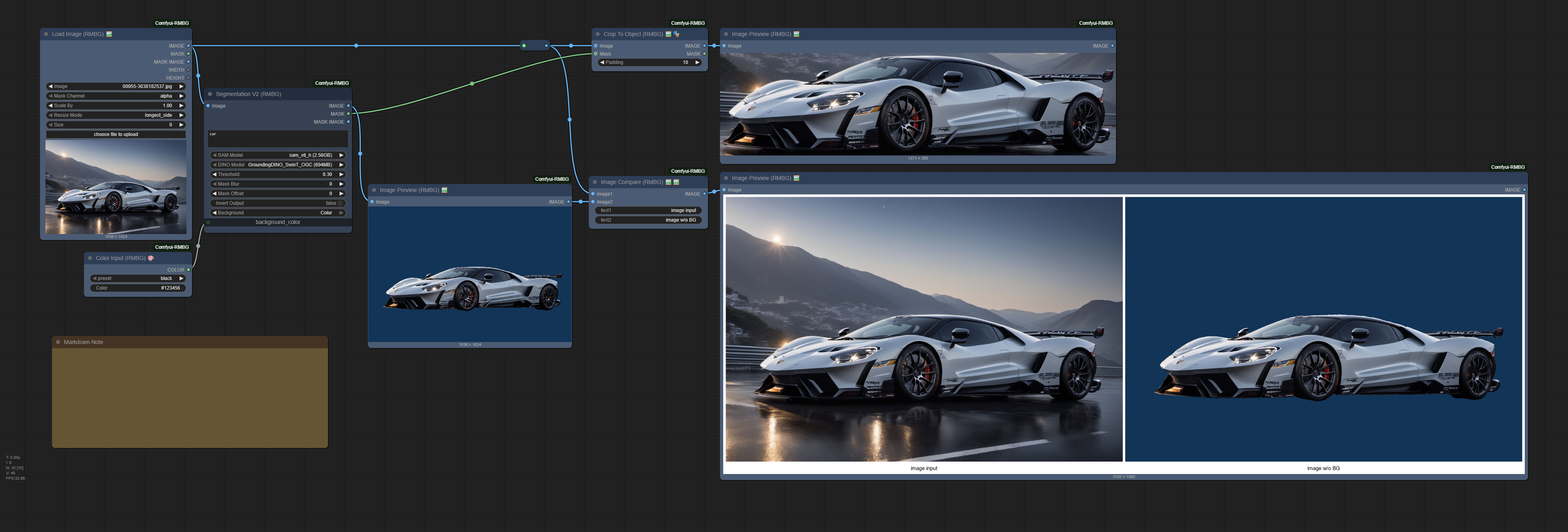Viewport: 1568px width, 532px height.
Task: Open the Resize Mode selector
Action: (x=116, y=115)
